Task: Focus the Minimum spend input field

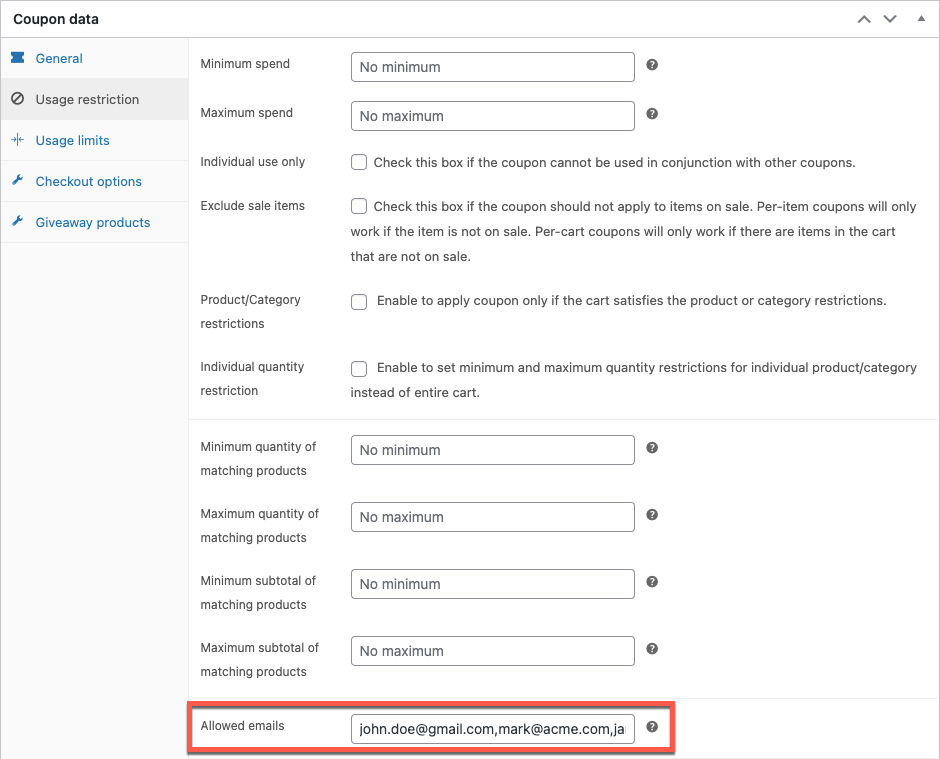Action: pos(493,67)
